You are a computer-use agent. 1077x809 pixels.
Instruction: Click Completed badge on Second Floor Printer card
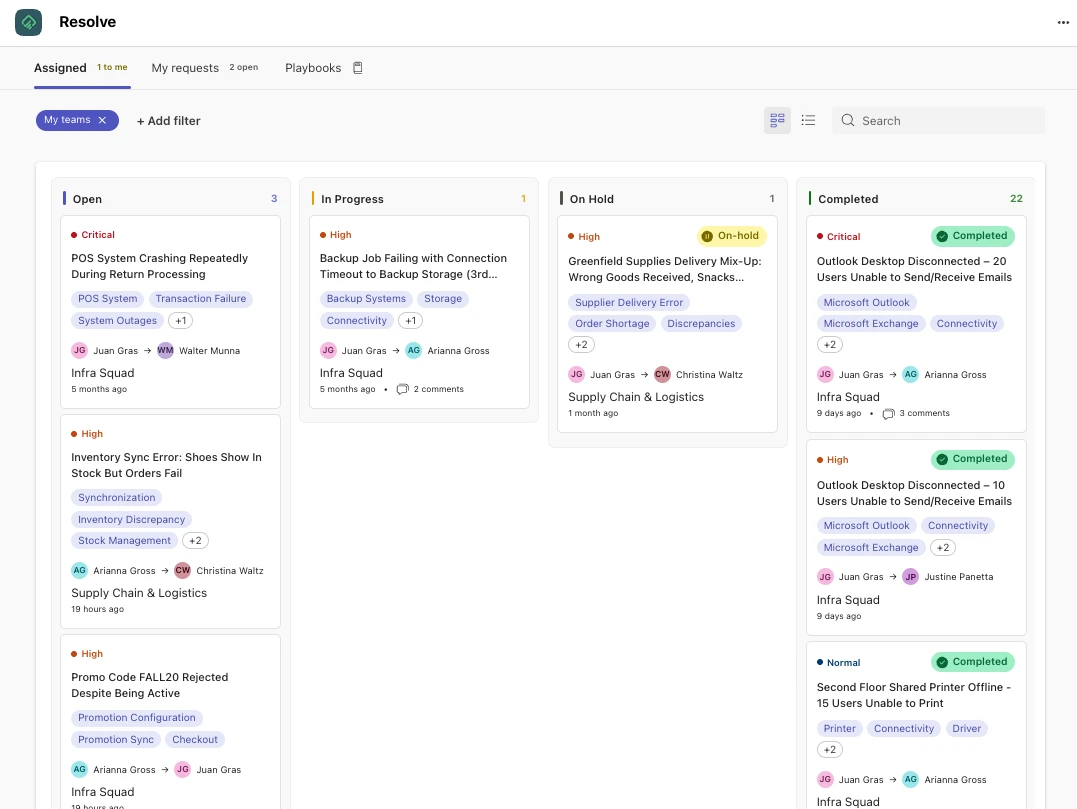tap(973, 662)
